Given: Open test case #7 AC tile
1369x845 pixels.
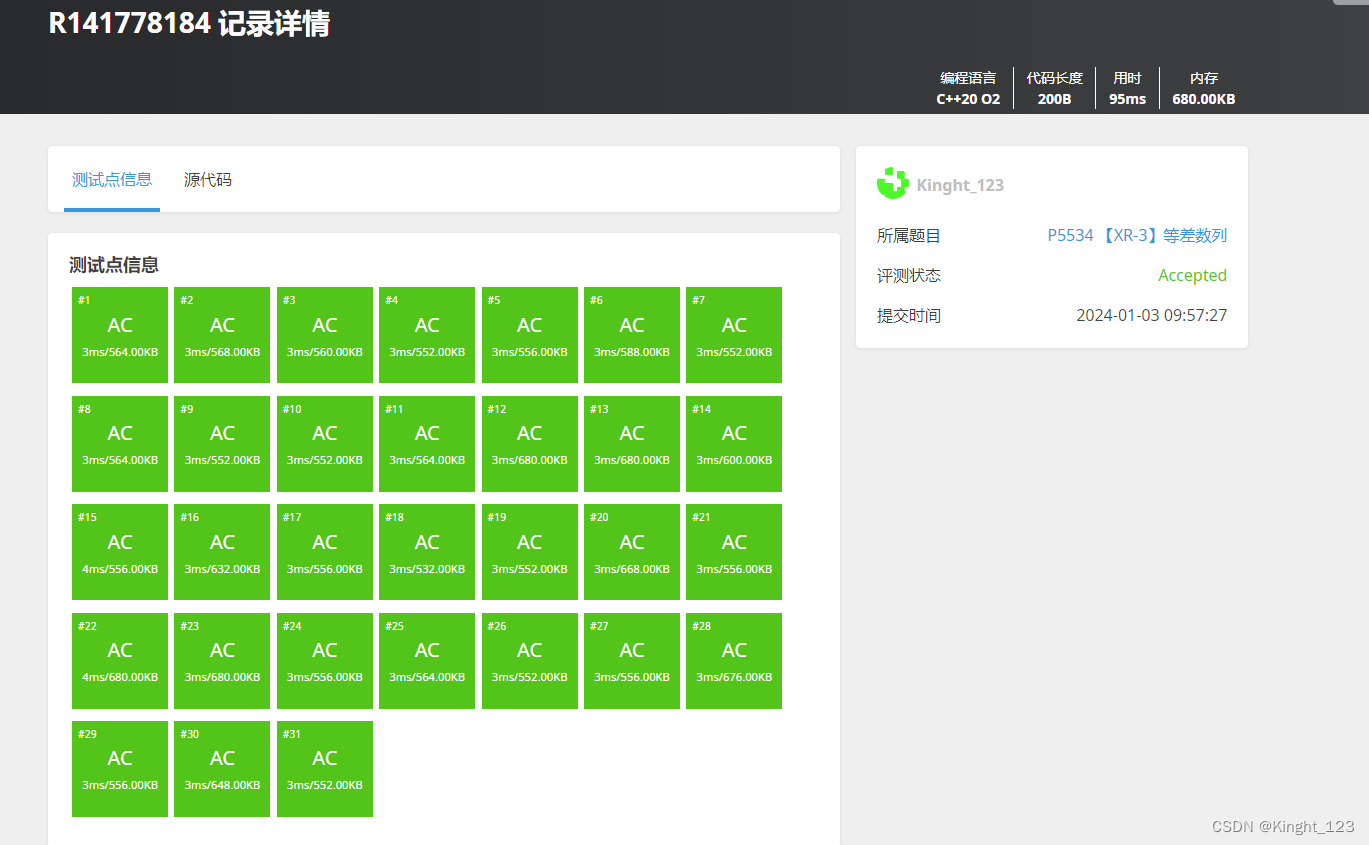Looking at the screenshot, I should [x=734, y=335].
